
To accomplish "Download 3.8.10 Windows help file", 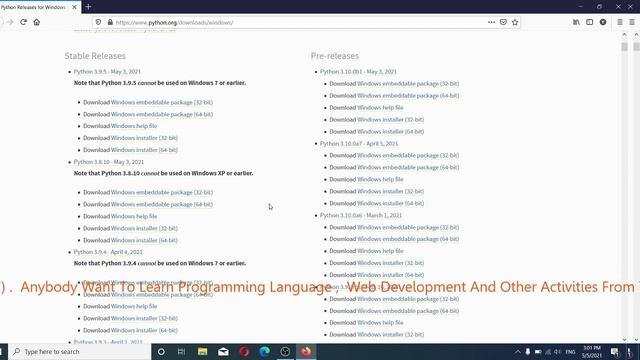I will point(134,216).
